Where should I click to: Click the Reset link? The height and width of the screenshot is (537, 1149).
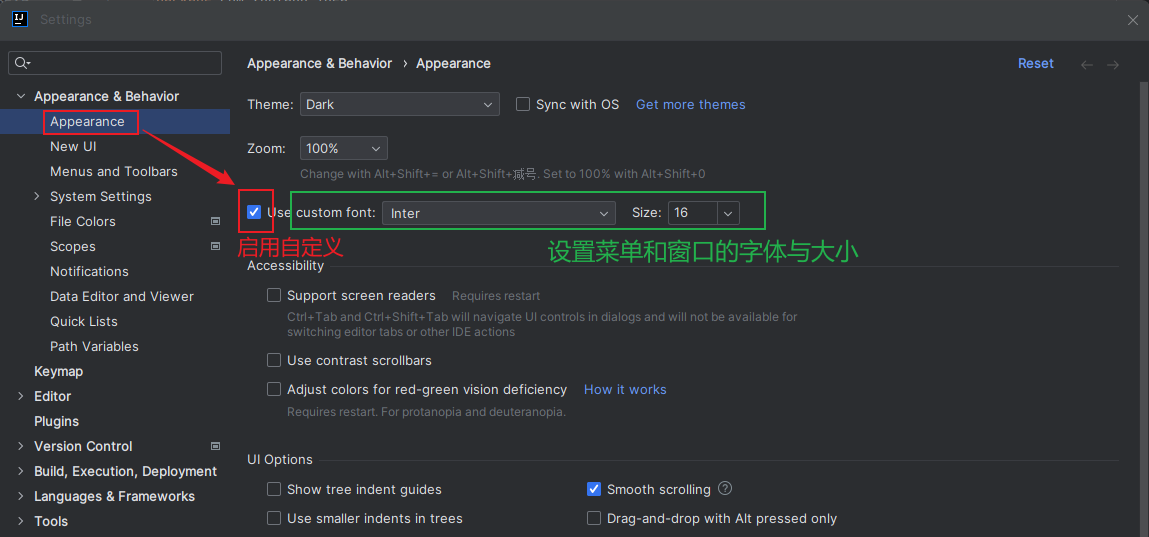[x=1035, y=63]
